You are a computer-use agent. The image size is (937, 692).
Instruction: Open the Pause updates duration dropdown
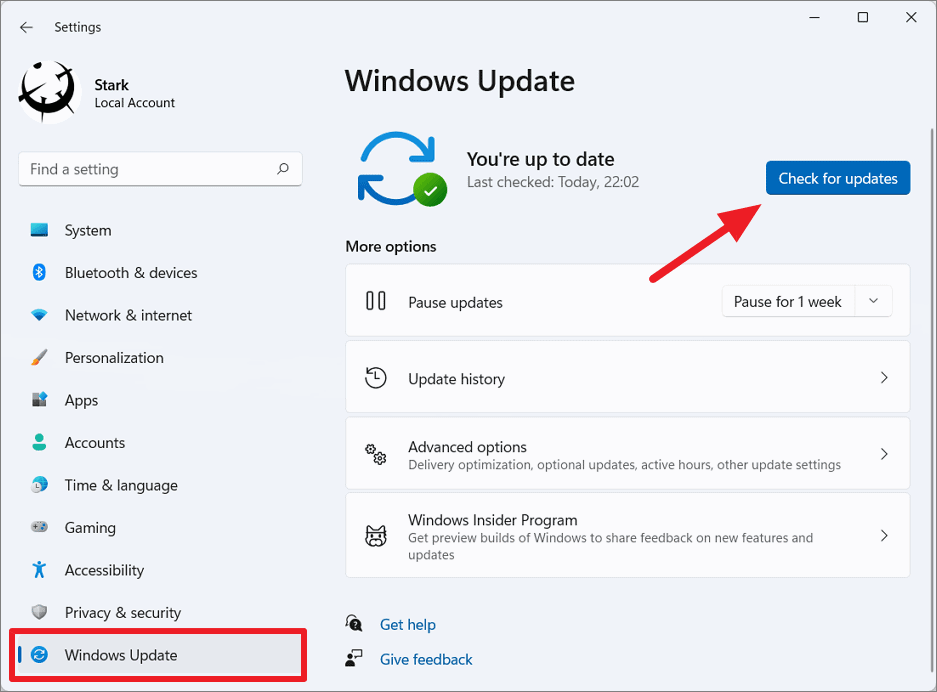click(872, 301)
